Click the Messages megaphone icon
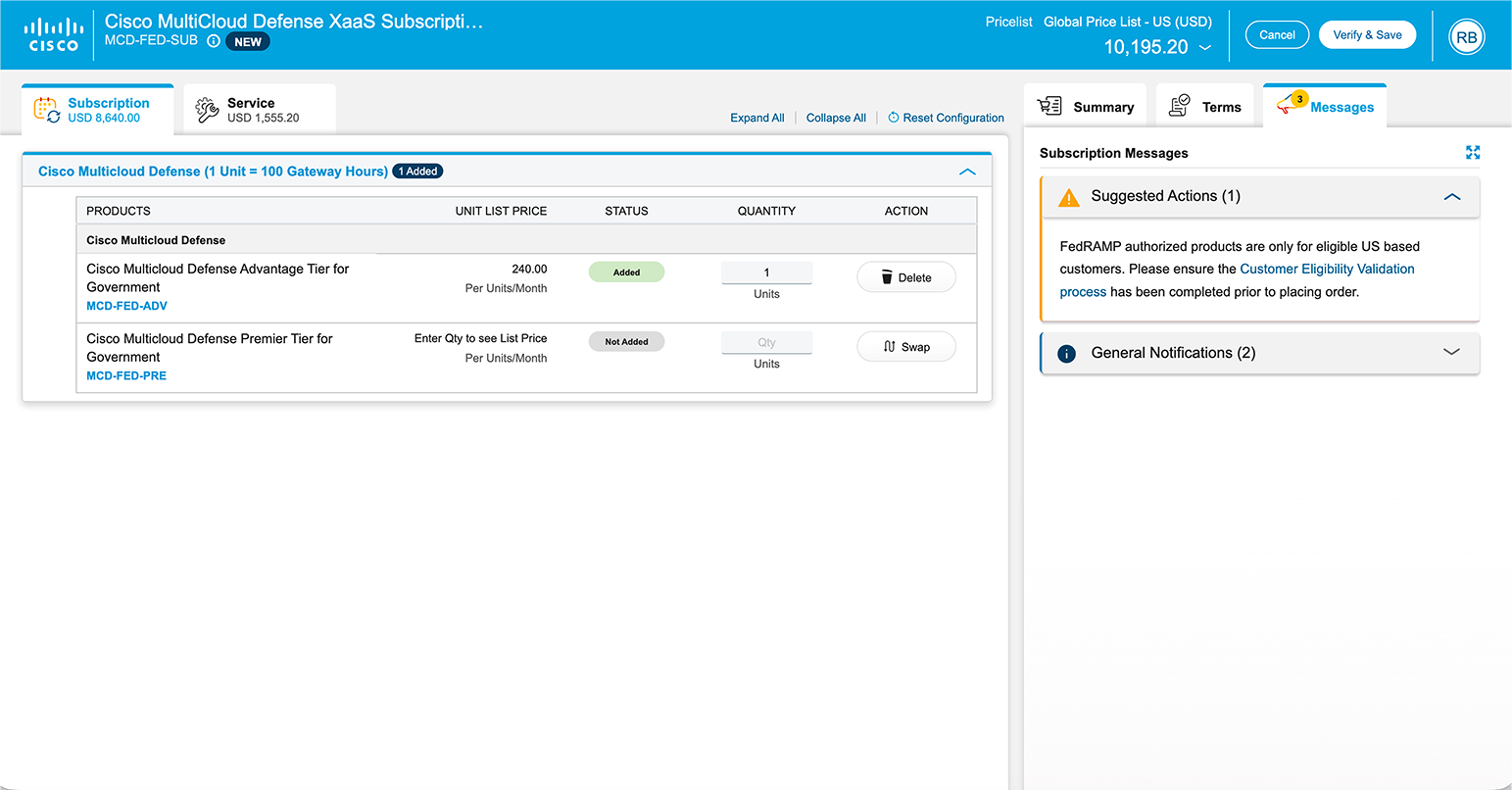 click(1288, 105)
